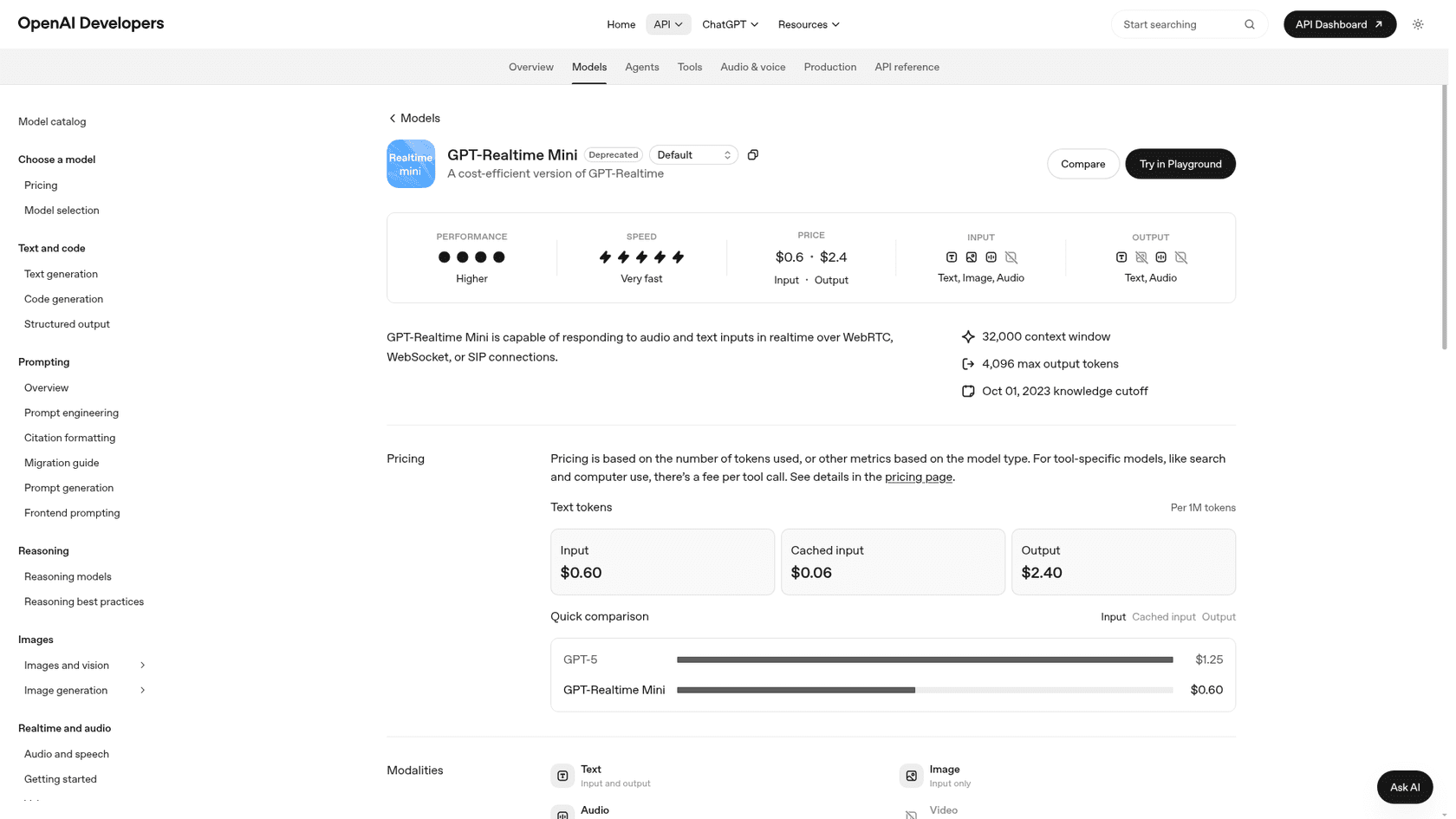Click the context window sparkle icon
1456x819 pixels.
[968, 336]
